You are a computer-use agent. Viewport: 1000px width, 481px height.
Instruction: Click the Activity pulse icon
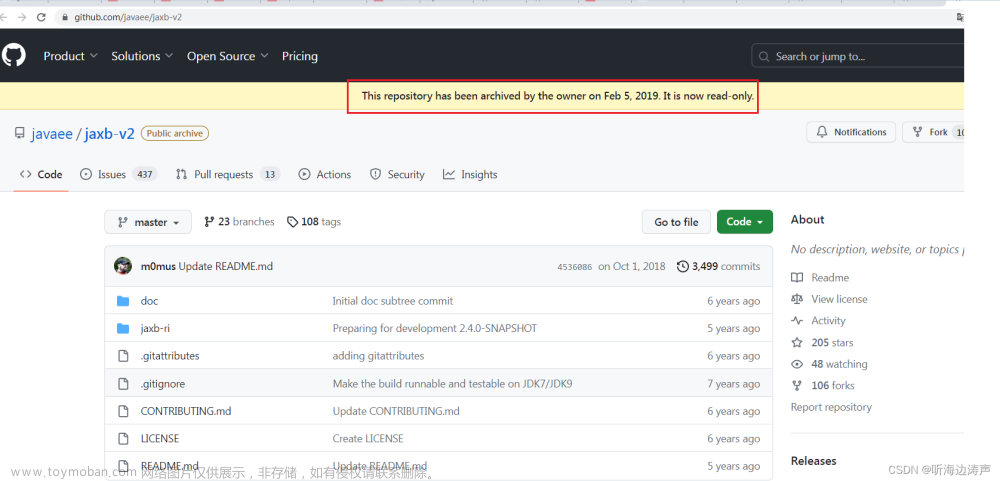click(x=797, y=321)
